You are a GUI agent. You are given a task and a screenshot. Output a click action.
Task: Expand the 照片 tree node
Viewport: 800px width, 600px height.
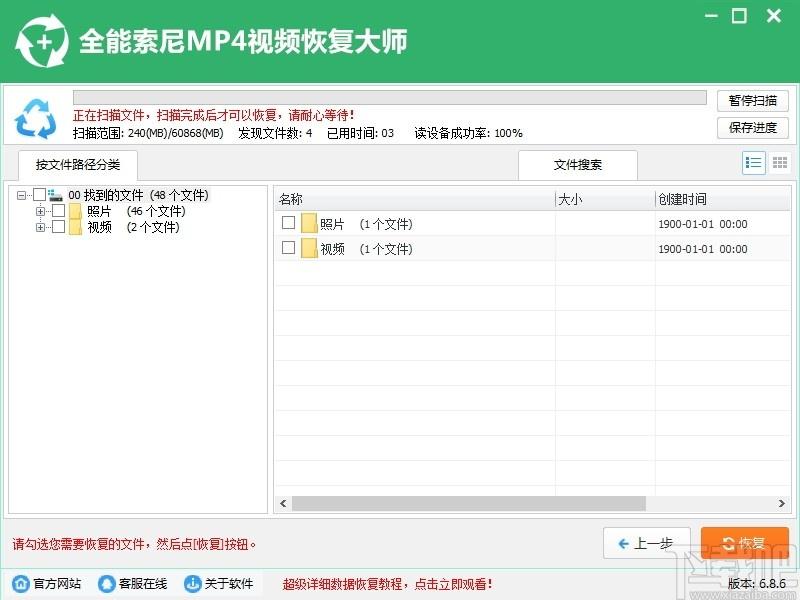tap(40, 211)
